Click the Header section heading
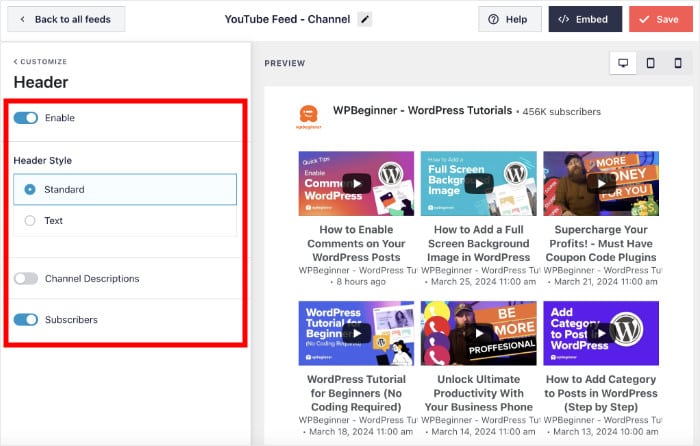Image resolution: width=700 pixels, height=446 pixels. click(41, 82)
